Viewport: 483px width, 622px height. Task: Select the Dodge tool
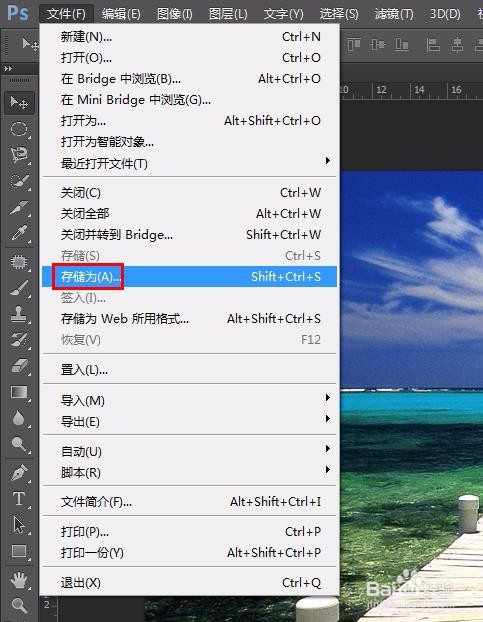click(x=19, y=444)
